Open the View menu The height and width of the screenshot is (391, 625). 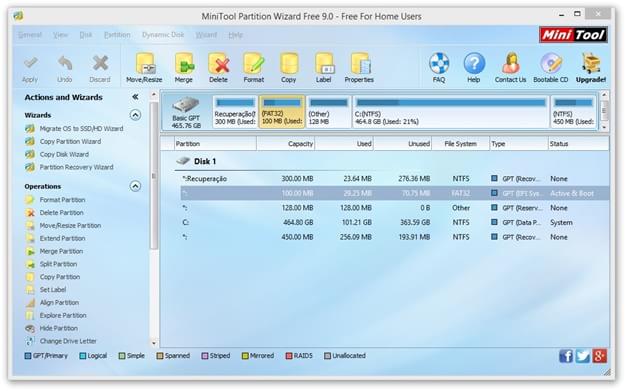(x=60, y=35)
